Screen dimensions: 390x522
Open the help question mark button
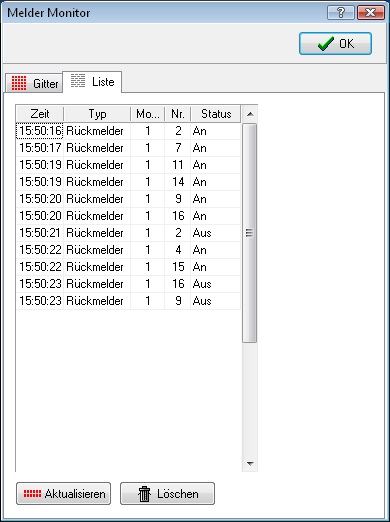point(341,13)
